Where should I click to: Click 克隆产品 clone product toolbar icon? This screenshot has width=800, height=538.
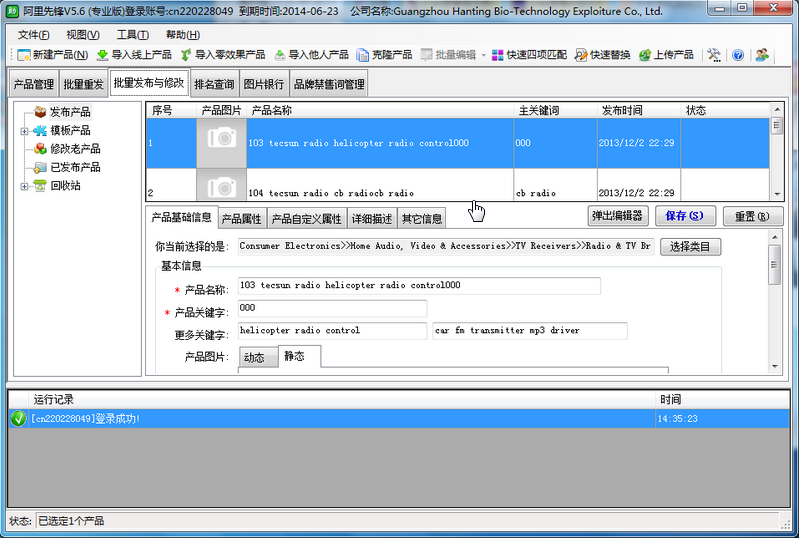tap(366, 55)
